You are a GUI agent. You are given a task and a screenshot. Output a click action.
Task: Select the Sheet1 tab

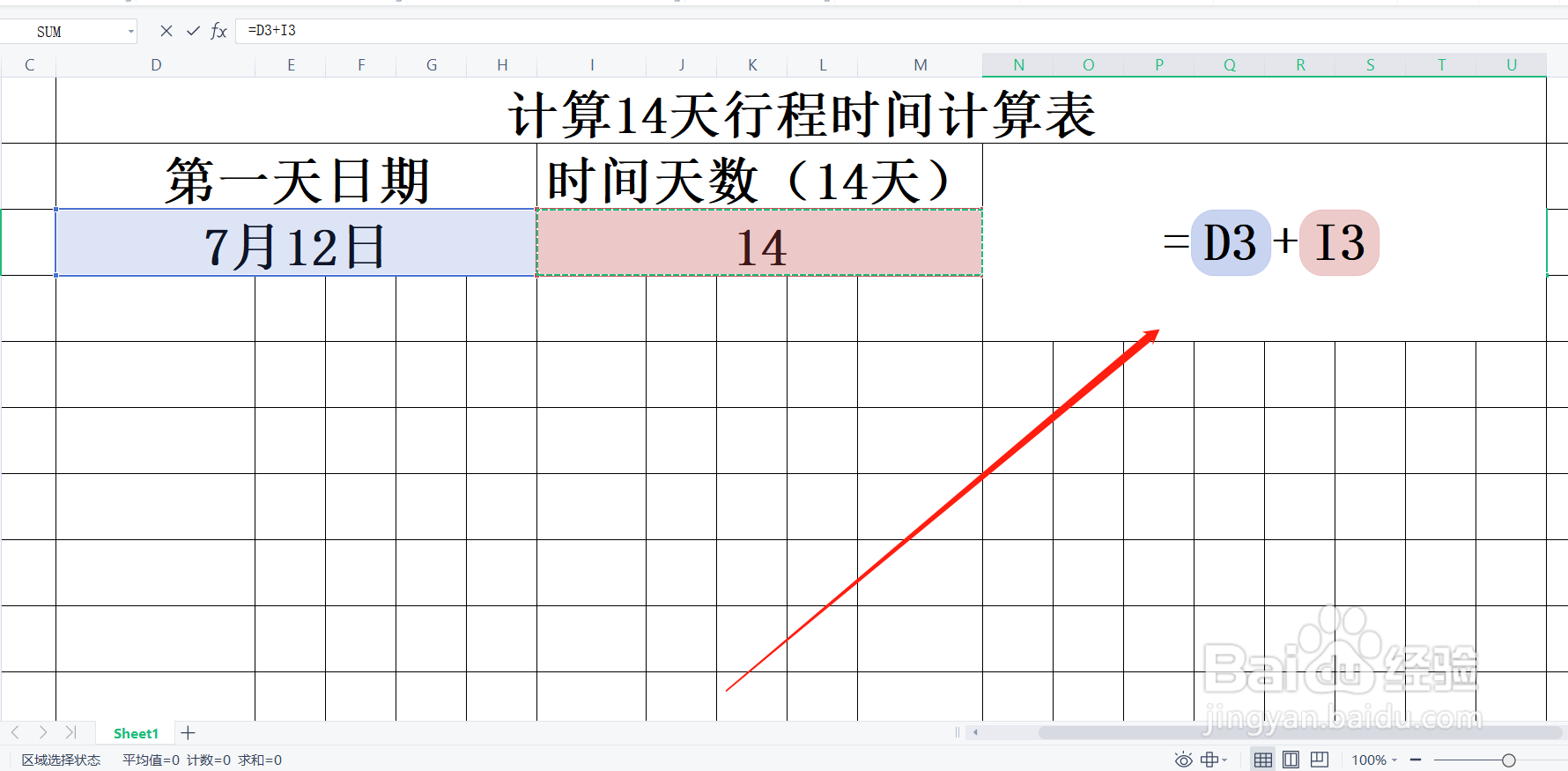pos(136,733)
